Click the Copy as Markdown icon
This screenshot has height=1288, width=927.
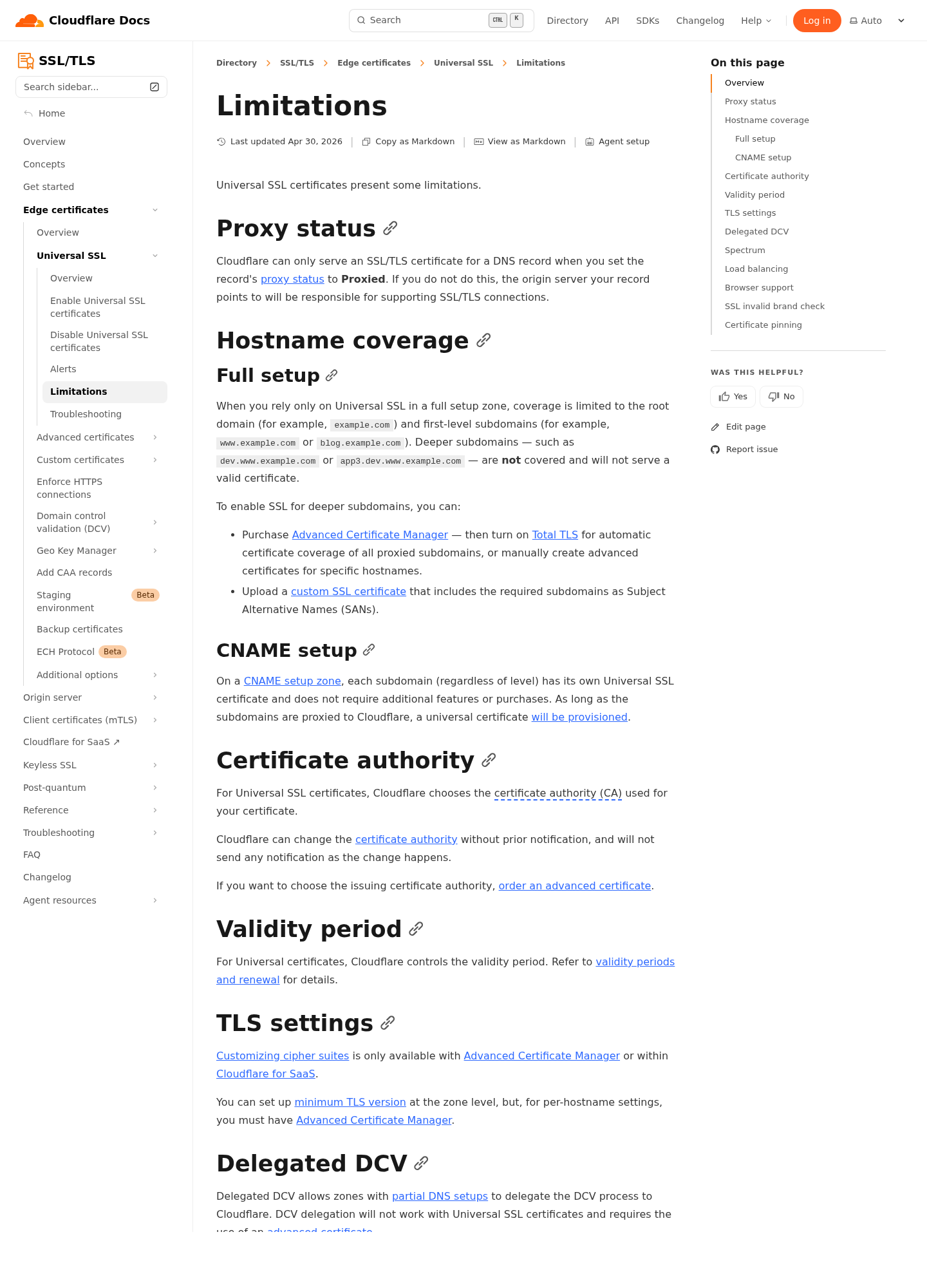pyautogui.click(x=366, y=142)
